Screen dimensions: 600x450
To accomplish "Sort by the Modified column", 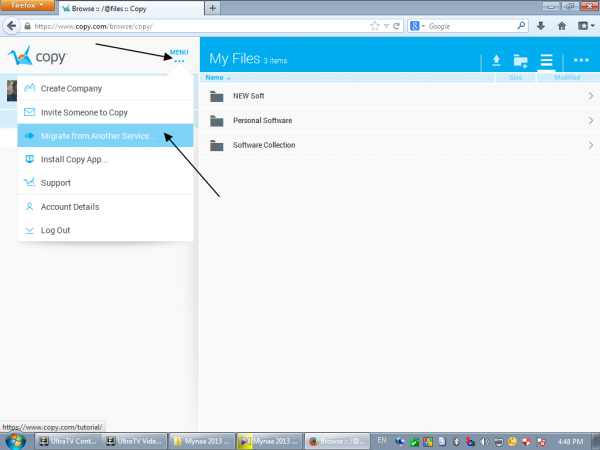I will (x=567, y=77).
